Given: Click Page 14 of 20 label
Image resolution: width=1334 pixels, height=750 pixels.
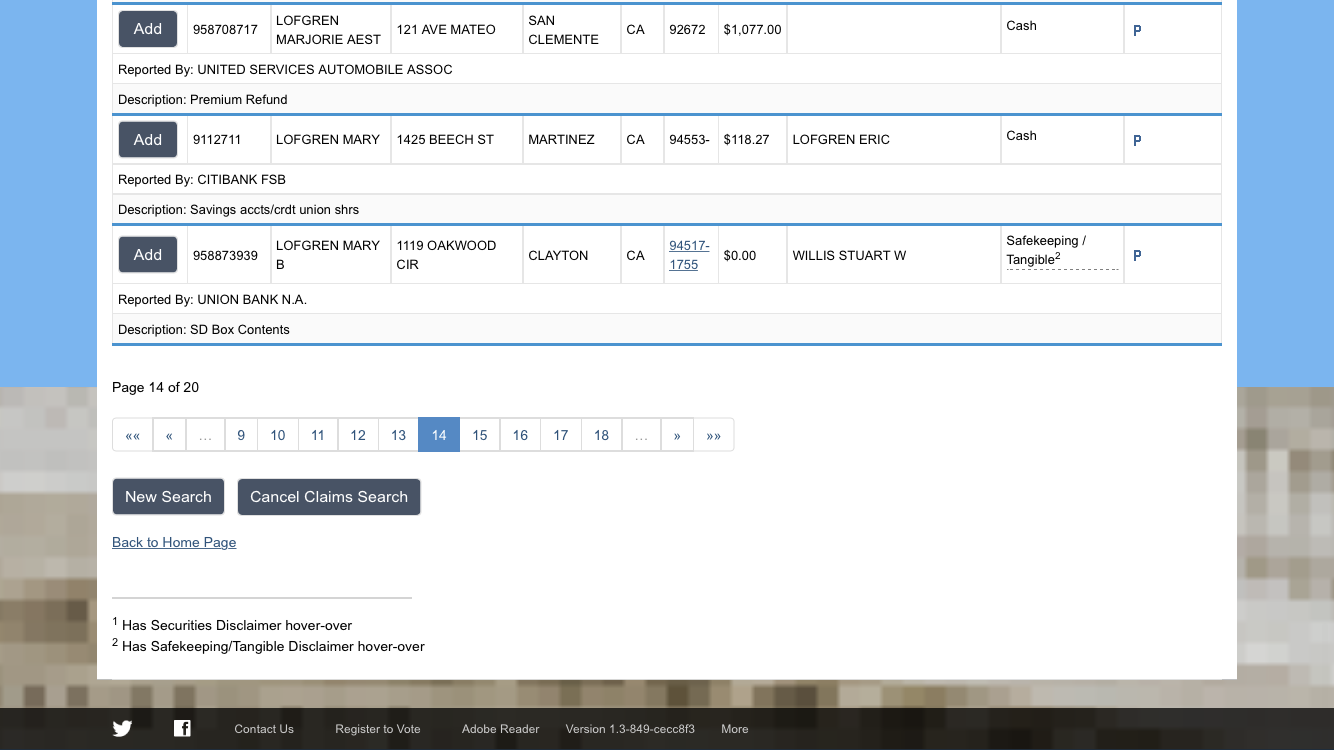Looking at the screenshot, I should coord(155,388).
